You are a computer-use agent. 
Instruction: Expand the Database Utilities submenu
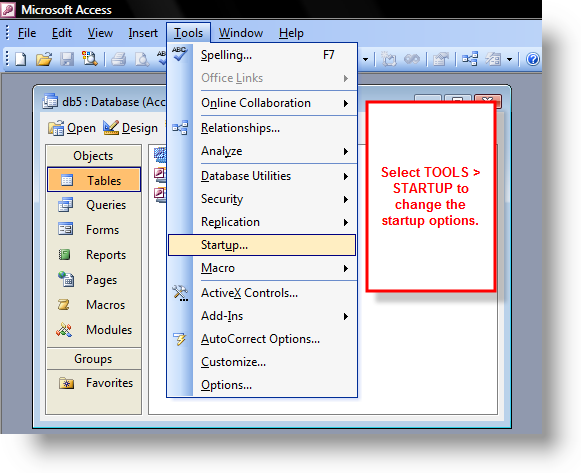click(x=262, y=176)
